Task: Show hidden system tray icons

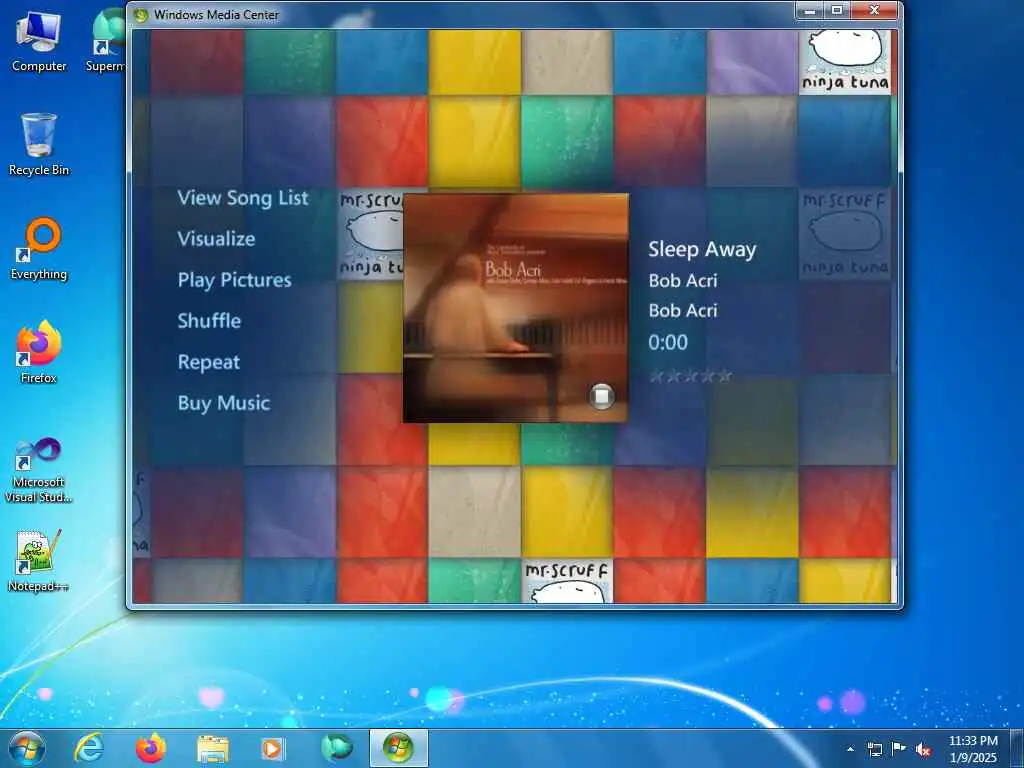Action: (850, 749)
